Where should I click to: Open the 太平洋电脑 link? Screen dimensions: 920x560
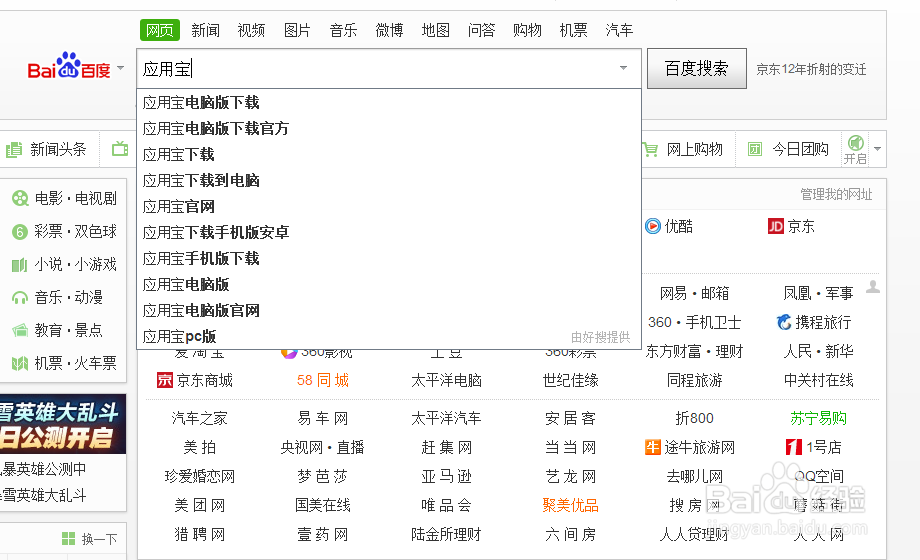(447, 380)
